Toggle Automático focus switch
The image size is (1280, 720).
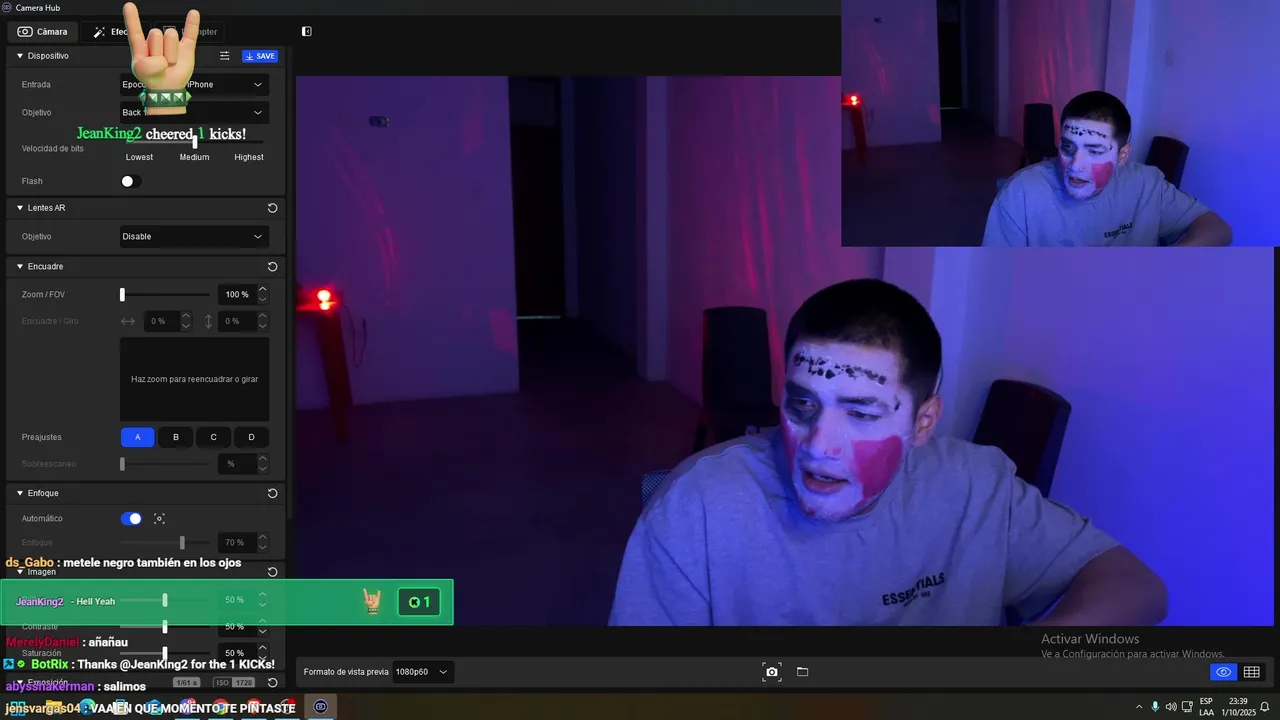[x=131, y=519]
